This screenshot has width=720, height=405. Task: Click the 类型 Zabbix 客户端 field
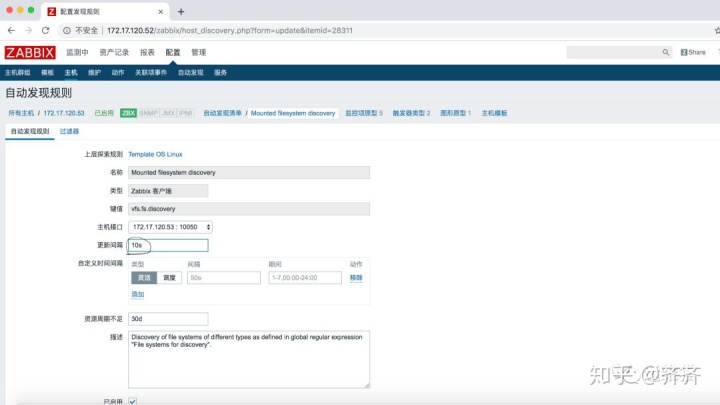click(x=168, y=191)
